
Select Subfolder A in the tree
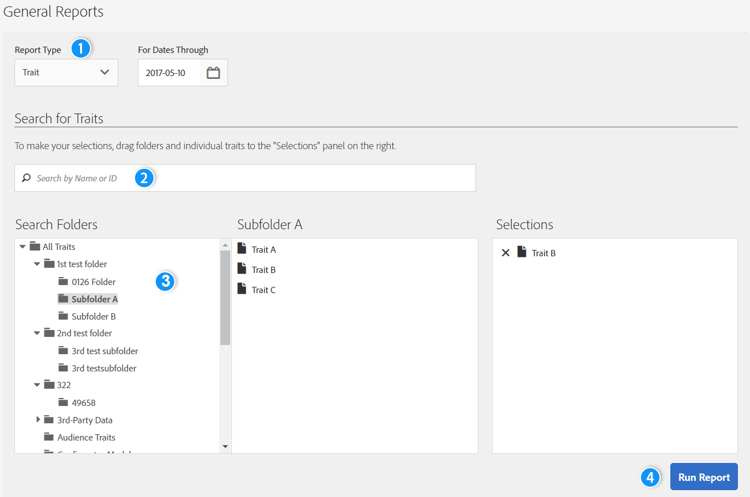pos(94,299)
